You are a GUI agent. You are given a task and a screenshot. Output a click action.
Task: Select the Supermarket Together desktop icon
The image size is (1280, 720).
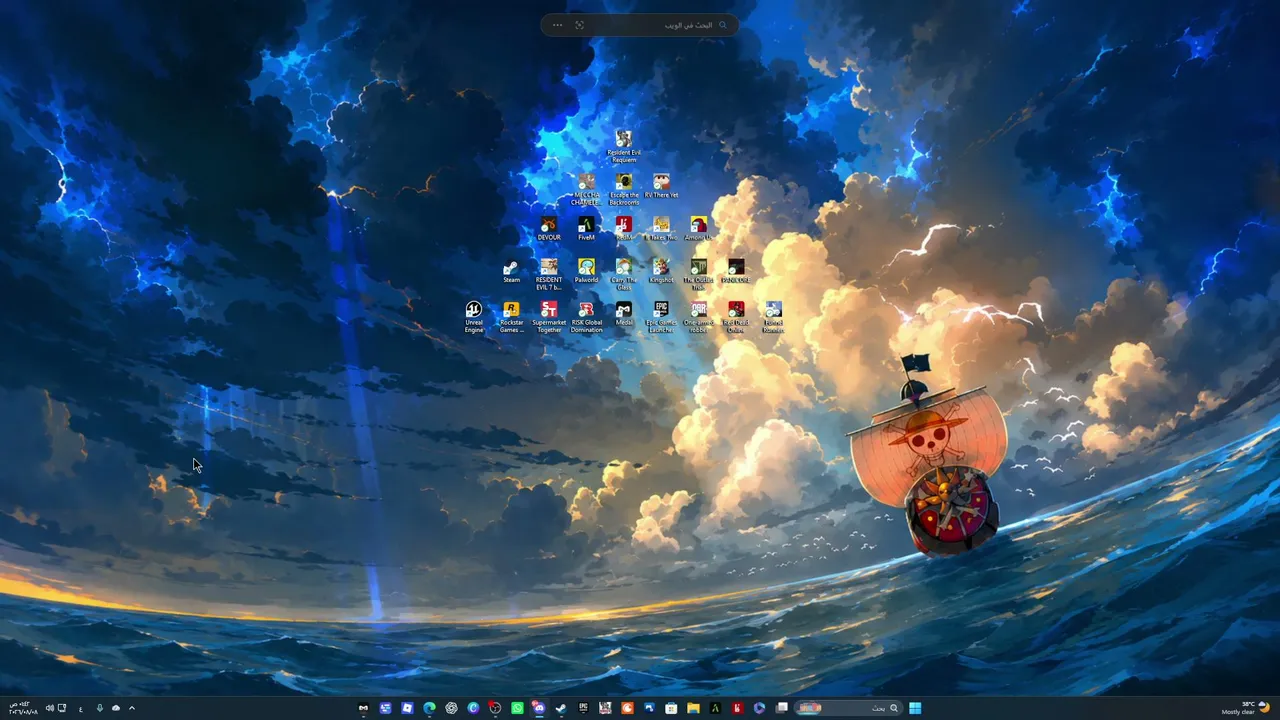click(549, 317)
